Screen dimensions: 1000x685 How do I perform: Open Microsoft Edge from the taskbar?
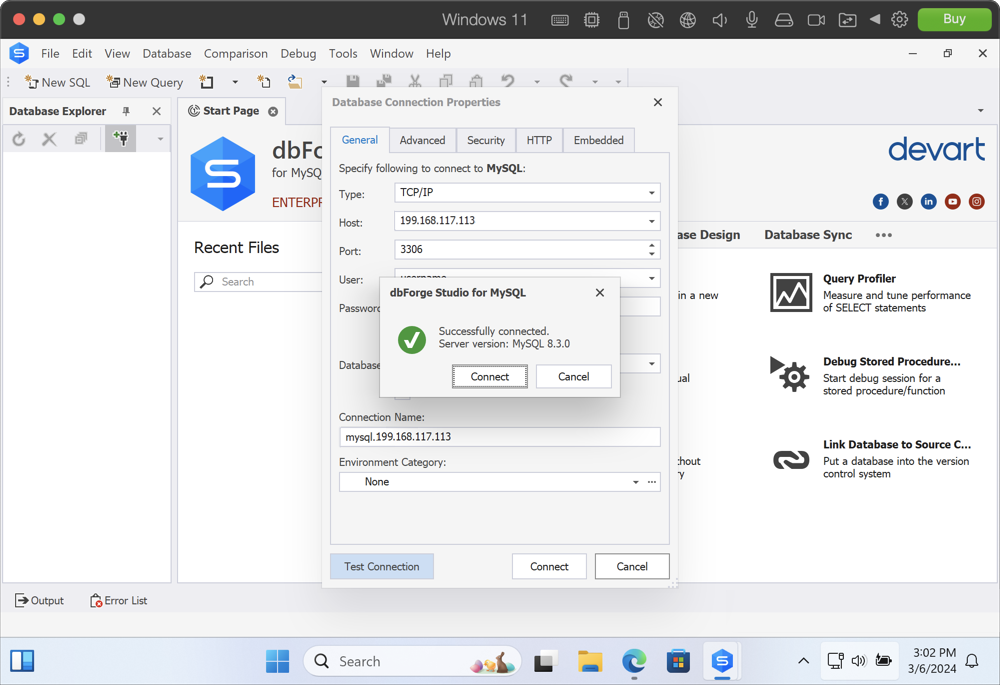point(634,661)
